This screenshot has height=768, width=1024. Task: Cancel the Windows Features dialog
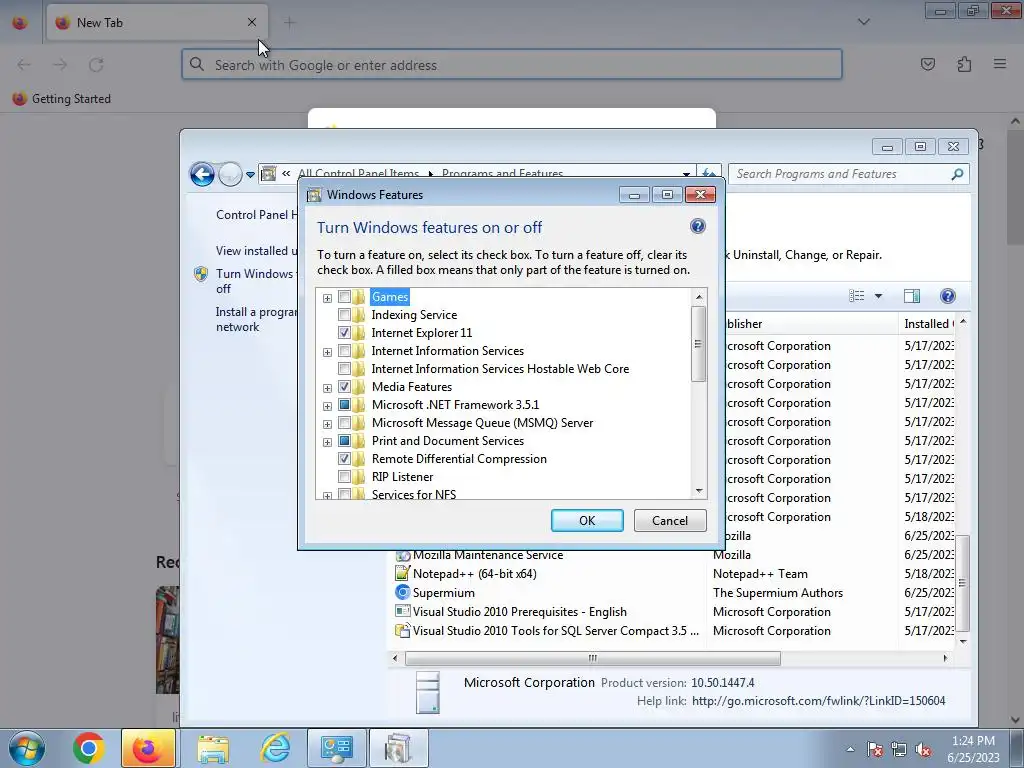tap(669, 520)
